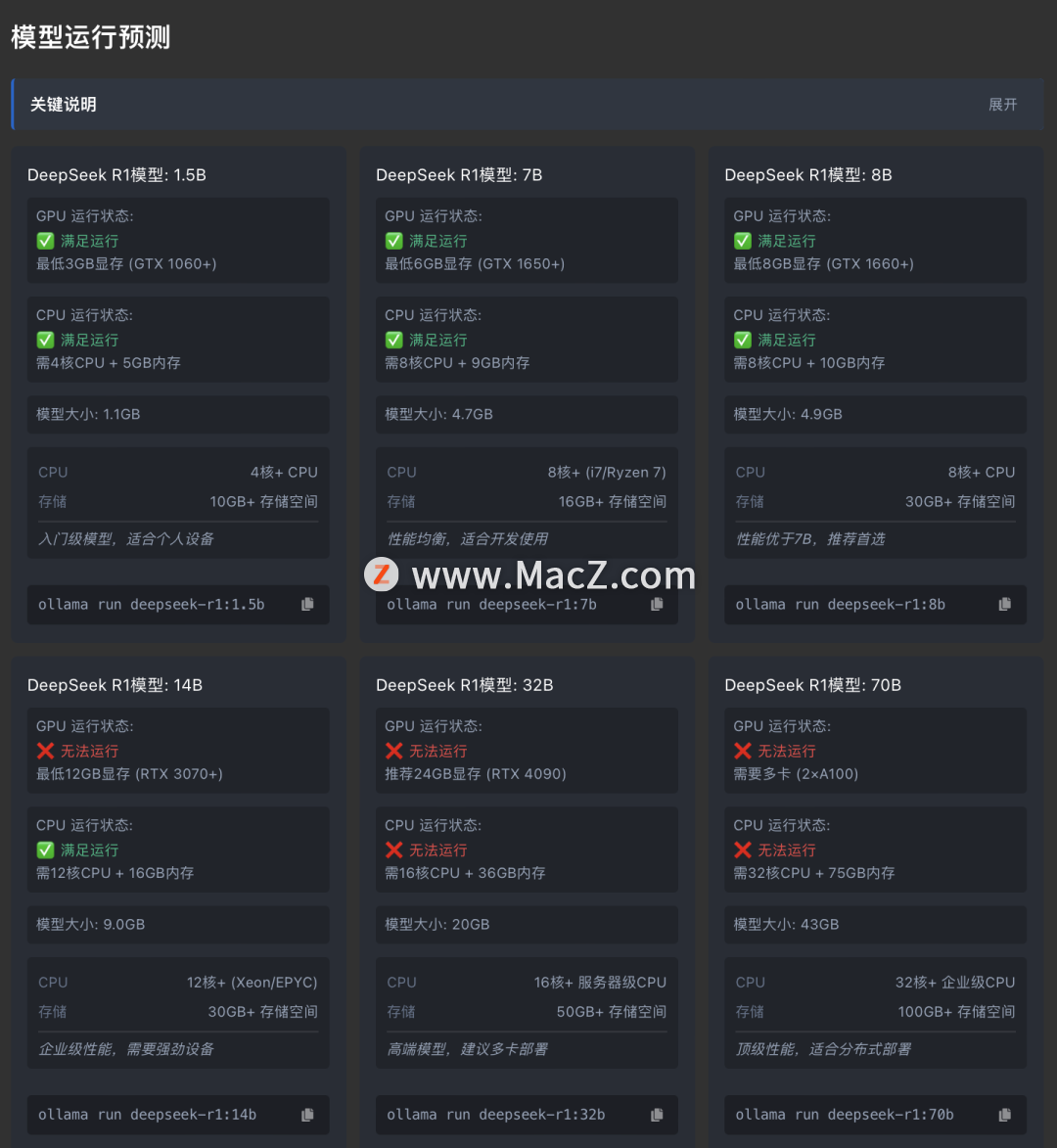The height and width of the screenshot is (1148, 1057).
Task: Expand the 关键说明 section via 展开
Action: 1002,105
